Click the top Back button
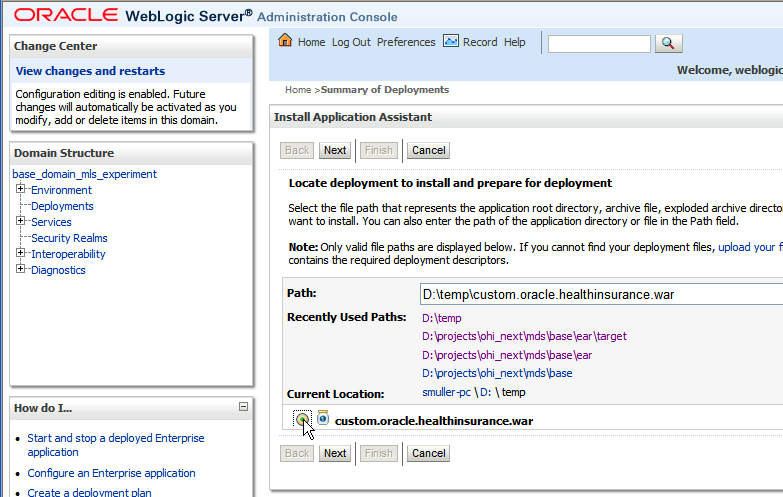The image size is (783, 497). (x=297, y=150)
